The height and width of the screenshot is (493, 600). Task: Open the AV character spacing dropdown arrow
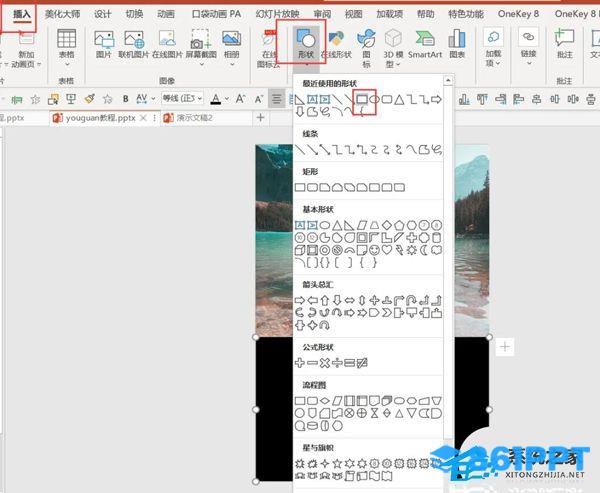coord(153,99)
